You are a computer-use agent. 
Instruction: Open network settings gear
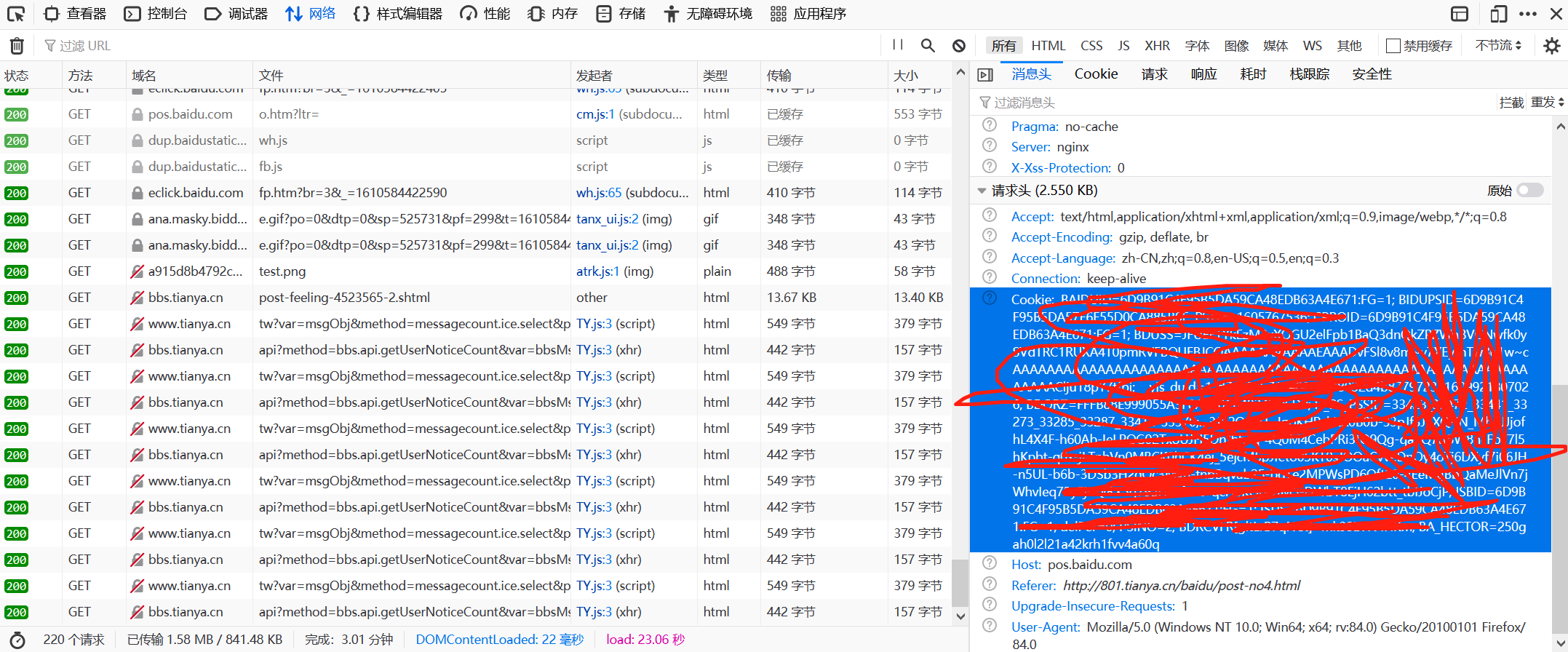point(1551,46)
